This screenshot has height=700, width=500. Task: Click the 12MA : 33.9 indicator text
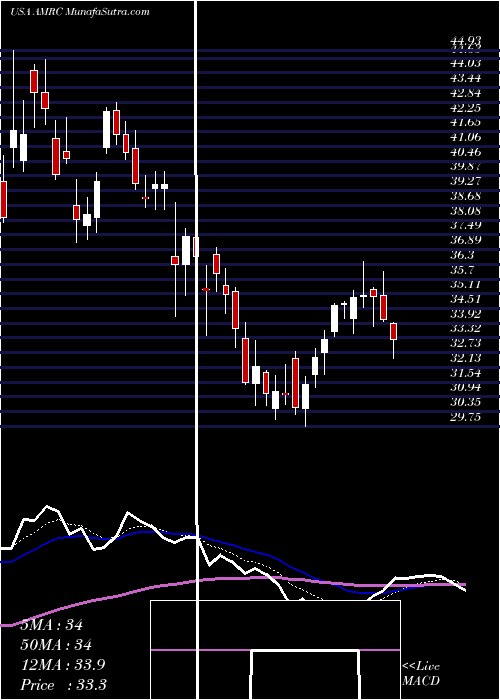click(x=63, y=665)
